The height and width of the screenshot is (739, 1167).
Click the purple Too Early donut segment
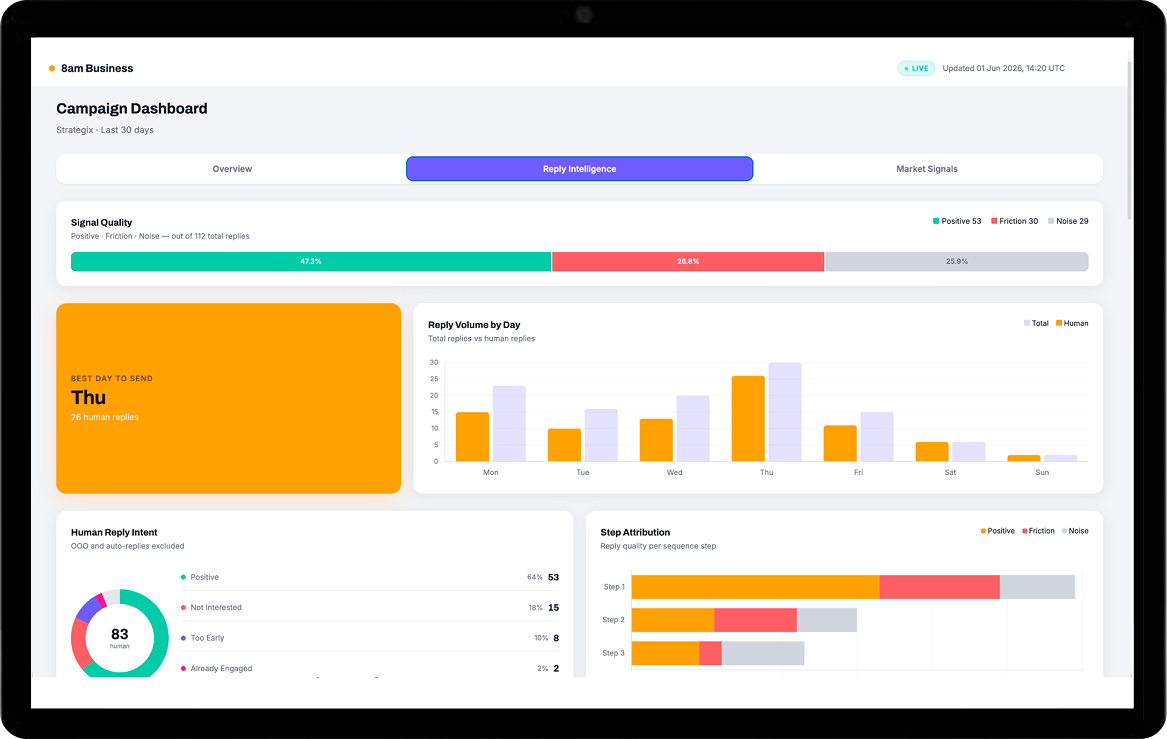click(x=88, y=610)
